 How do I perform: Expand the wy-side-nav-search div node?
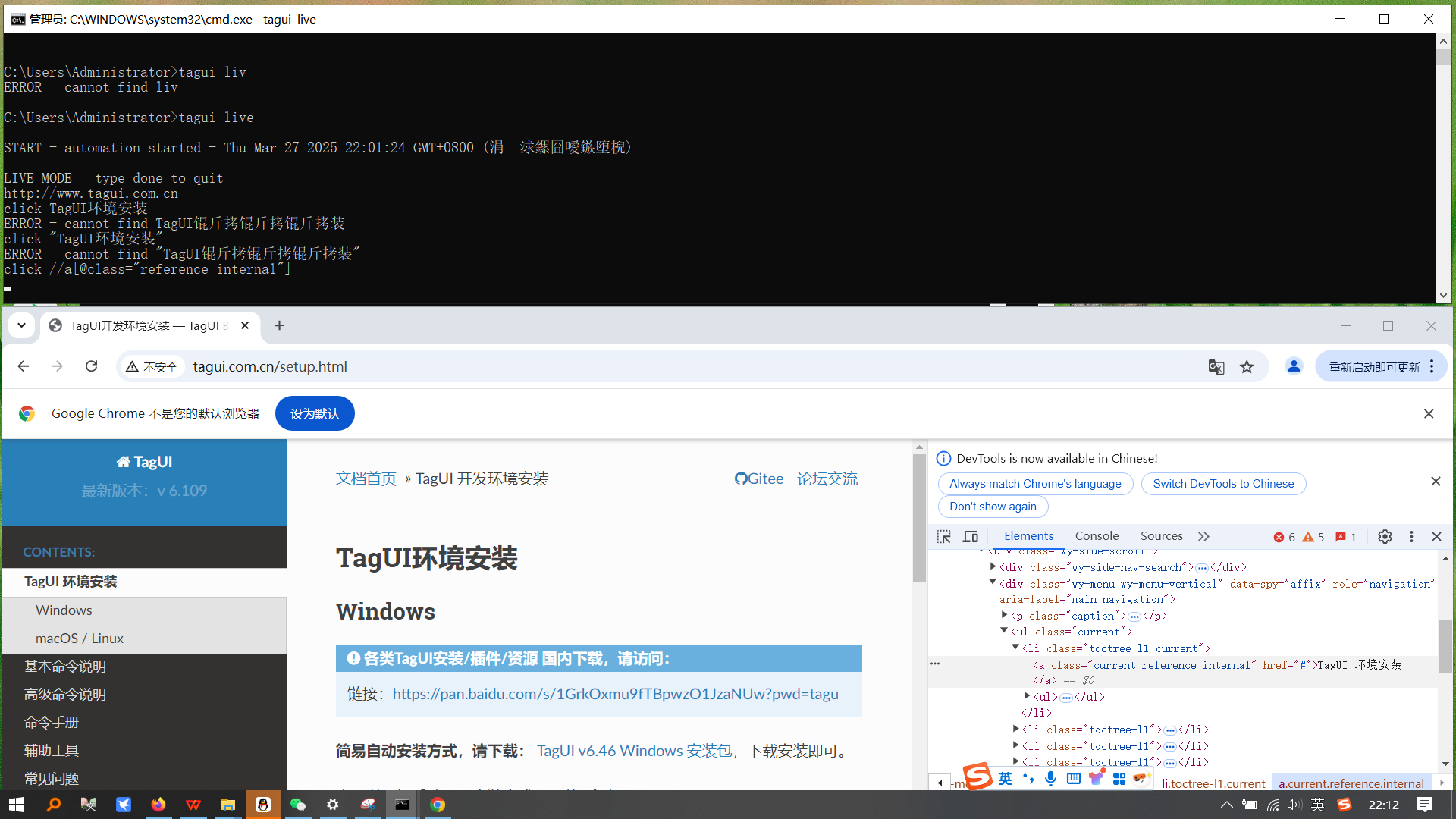(x=993, y=566)
